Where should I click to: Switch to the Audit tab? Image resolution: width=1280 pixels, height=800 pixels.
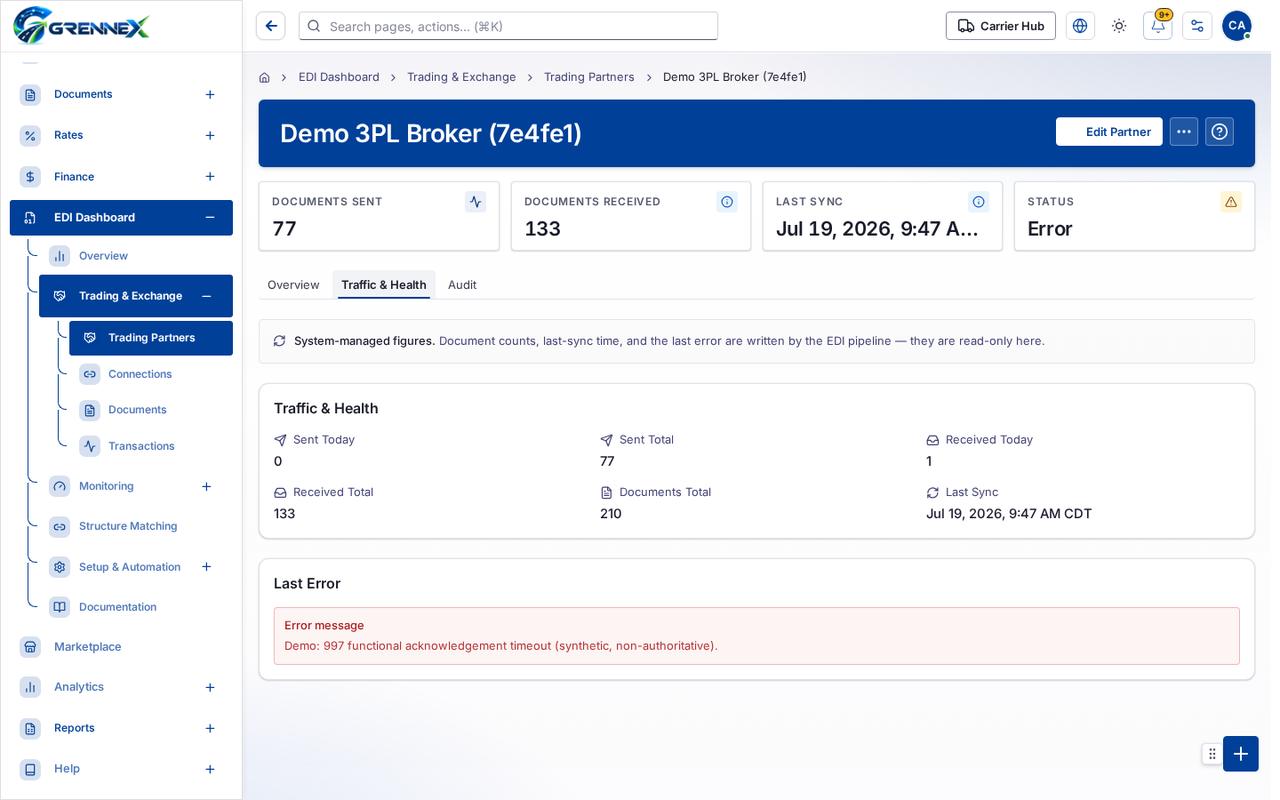(462, 285)
